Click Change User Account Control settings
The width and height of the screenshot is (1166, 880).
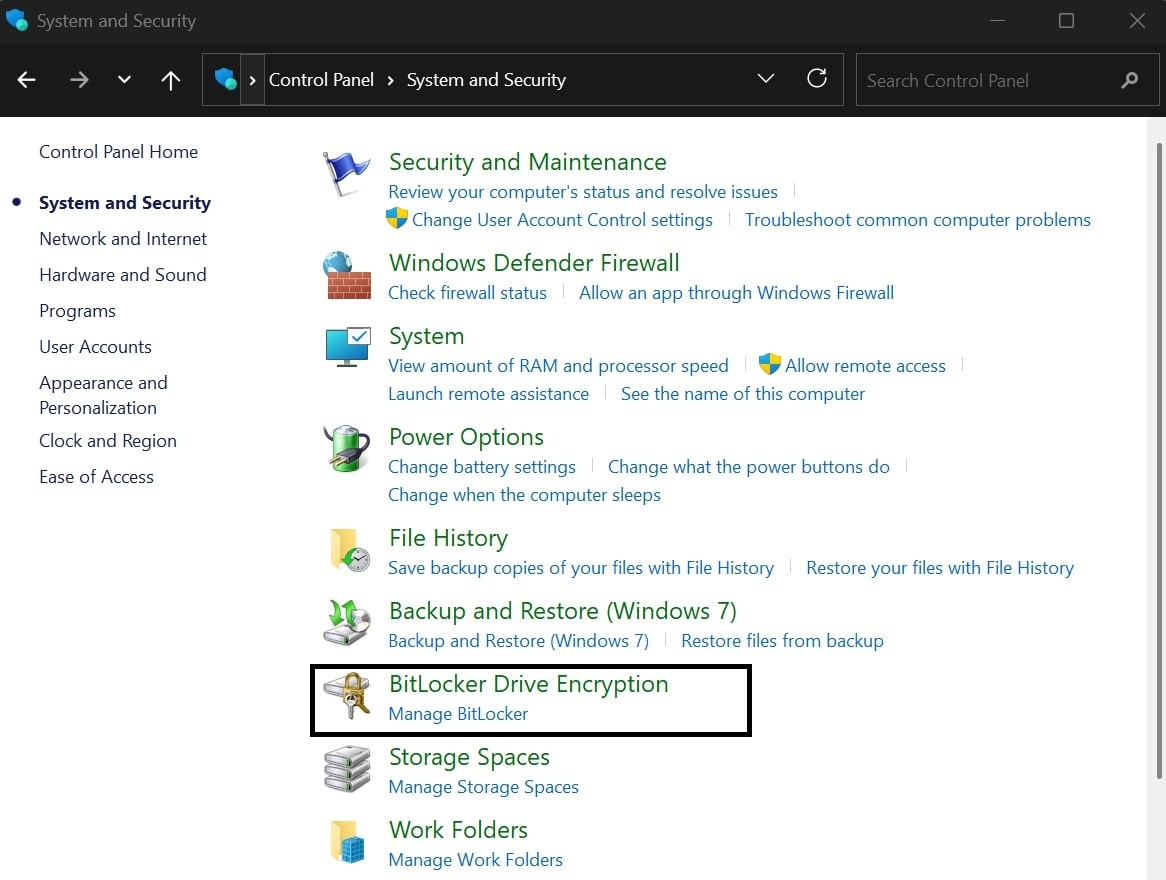[562, 220]
